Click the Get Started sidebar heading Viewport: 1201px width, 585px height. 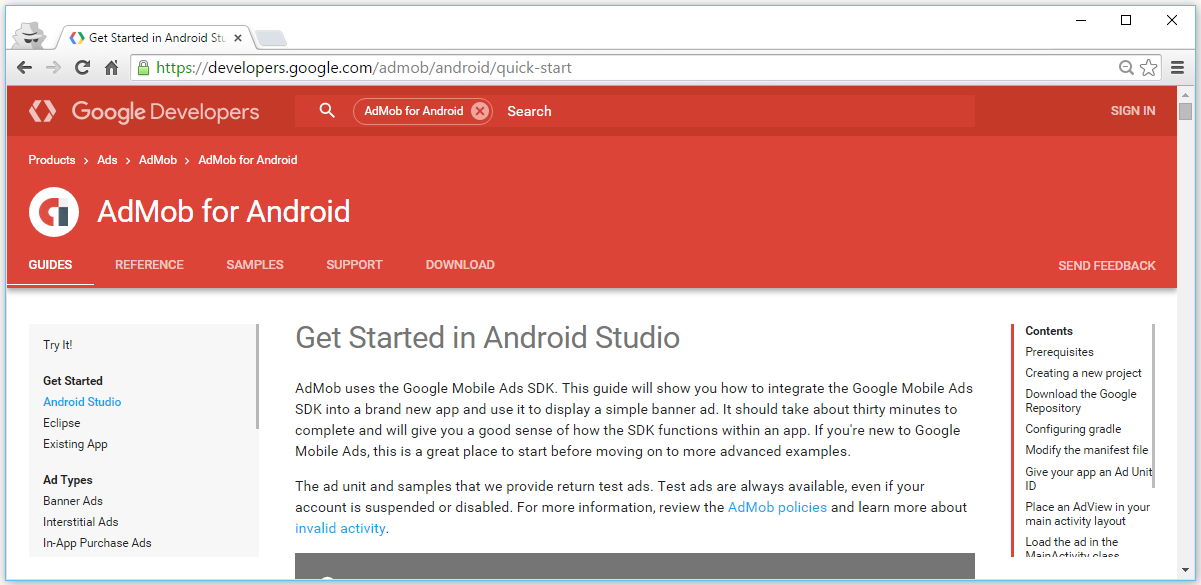tap(73, 381)
